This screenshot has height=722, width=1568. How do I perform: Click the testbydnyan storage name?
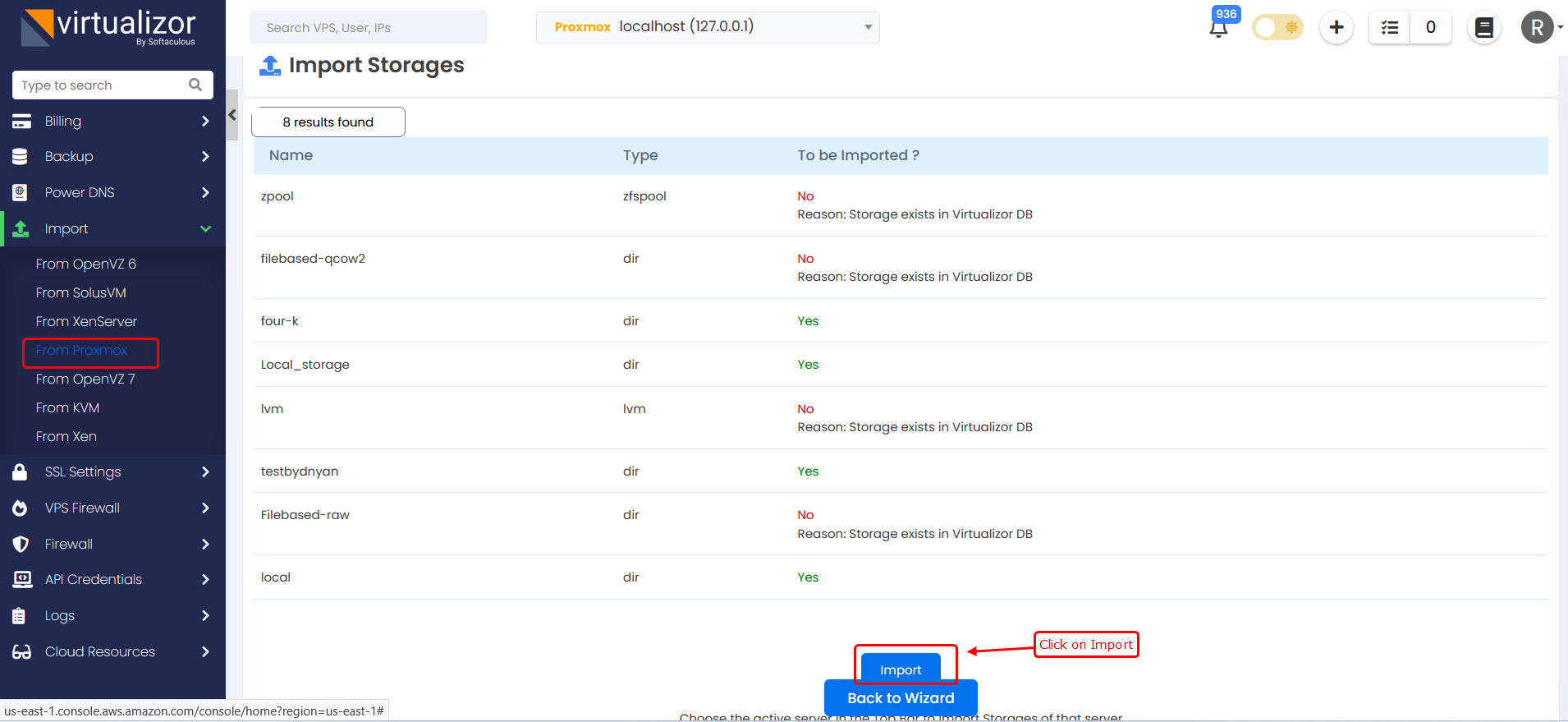(x=299, y=471)
